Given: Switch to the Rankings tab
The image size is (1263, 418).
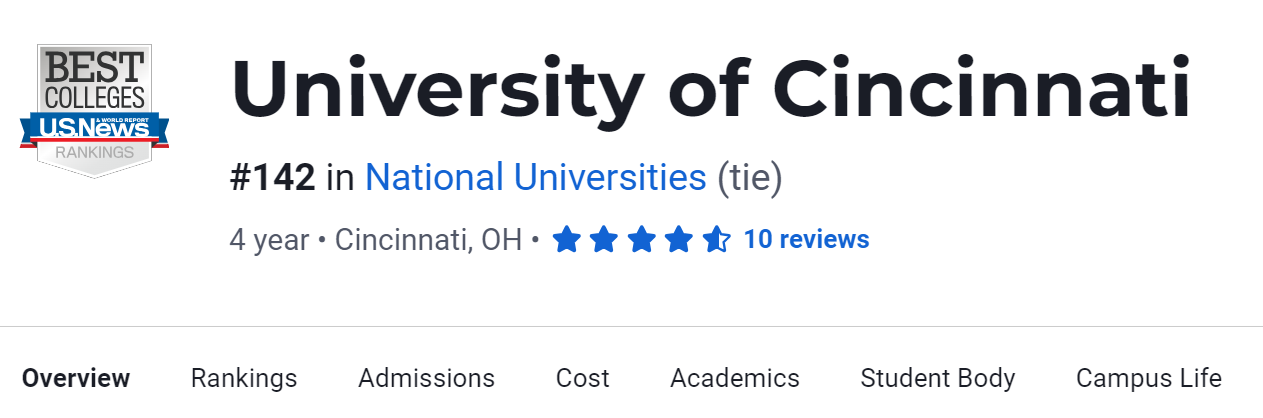Looking at the screenshot, I should (x=244, y=378).
